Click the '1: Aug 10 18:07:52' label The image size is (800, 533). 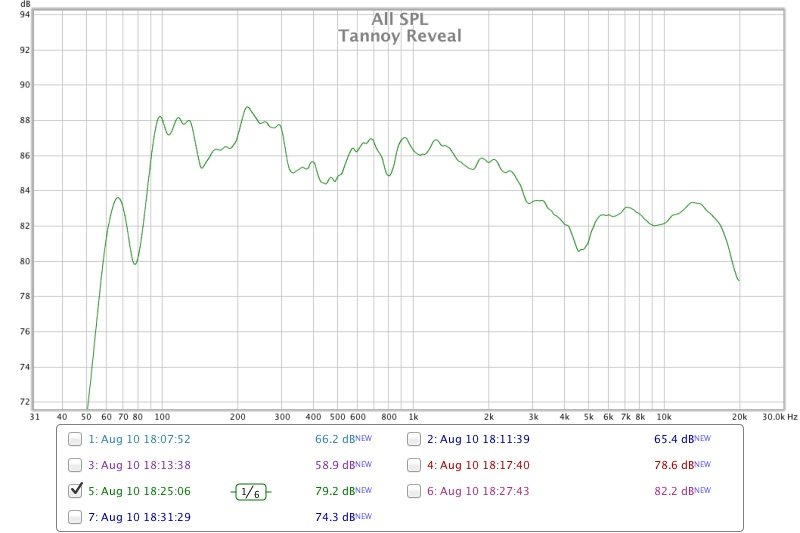pyautogui.click(x=140, y=439)
